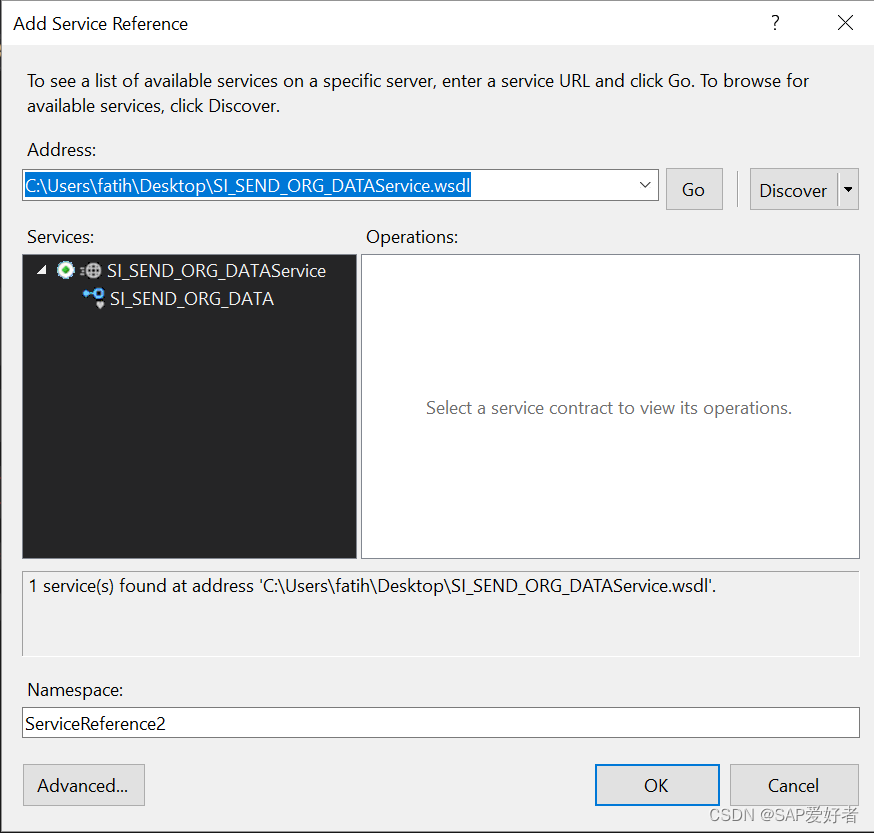Click the help question mark button

point(775,23)
